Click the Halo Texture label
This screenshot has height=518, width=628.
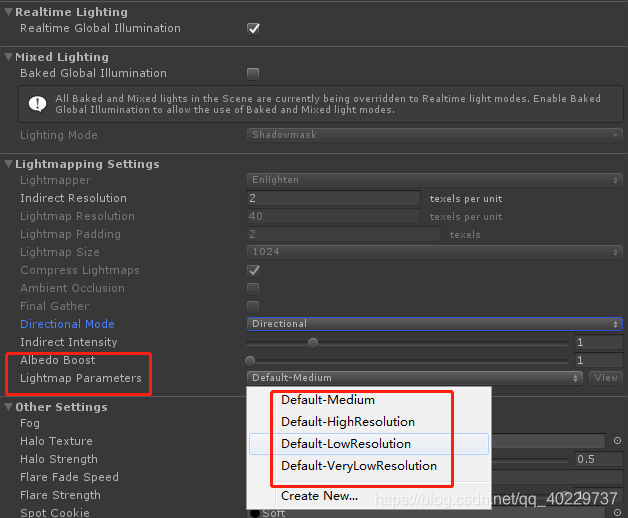coord(56,441)
